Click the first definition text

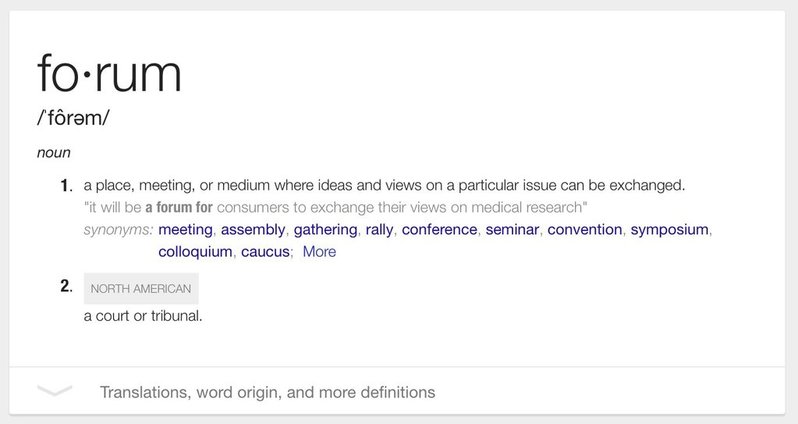(384, 185)
